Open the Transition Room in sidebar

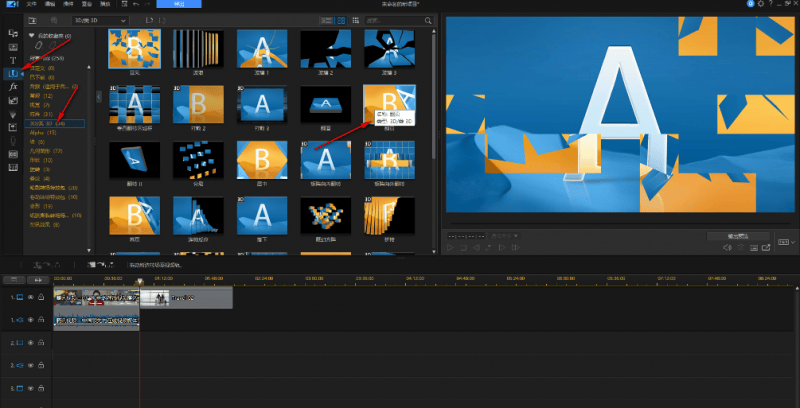click(13, 73)
